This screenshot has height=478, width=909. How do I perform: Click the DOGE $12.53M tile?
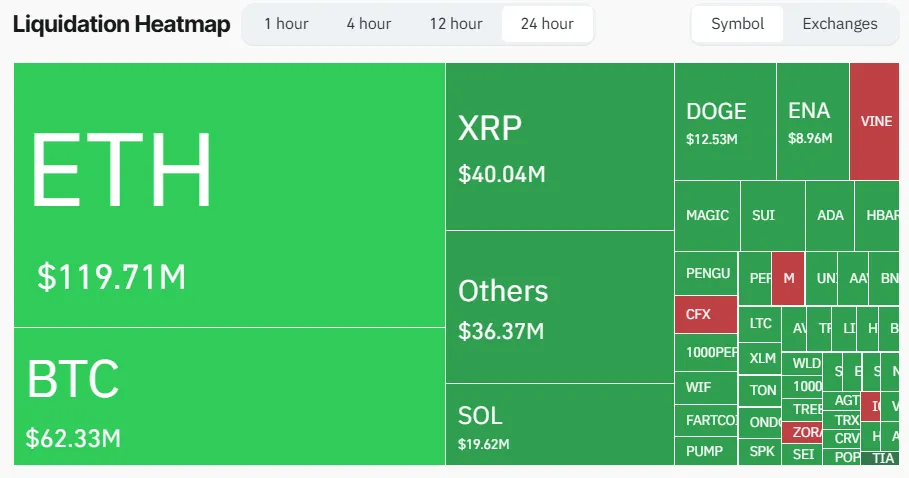point(725,121)
